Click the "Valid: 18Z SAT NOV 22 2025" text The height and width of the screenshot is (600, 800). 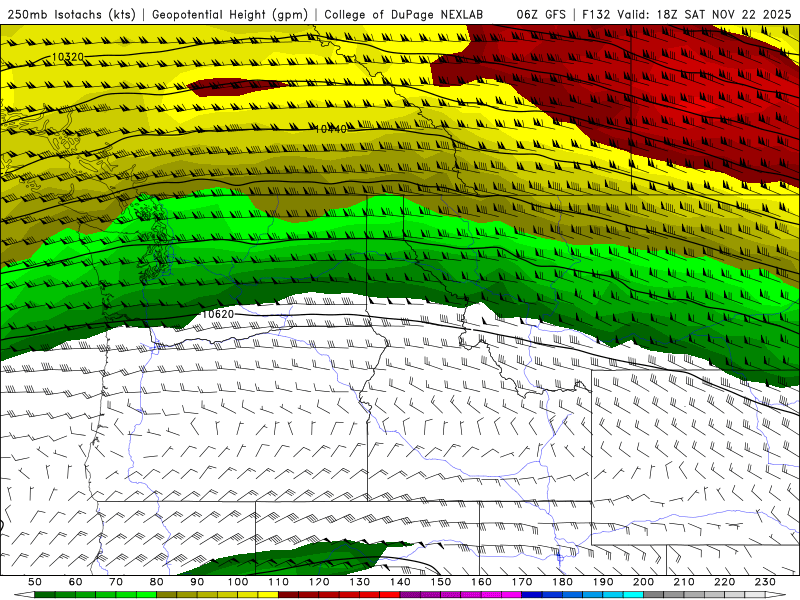(x=704, y=15)
